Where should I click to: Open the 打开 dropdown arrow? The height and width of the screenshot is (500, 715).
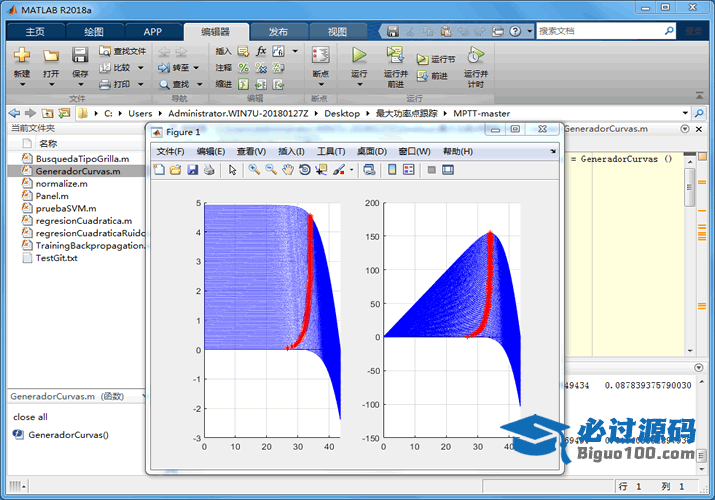coord(51,84)
